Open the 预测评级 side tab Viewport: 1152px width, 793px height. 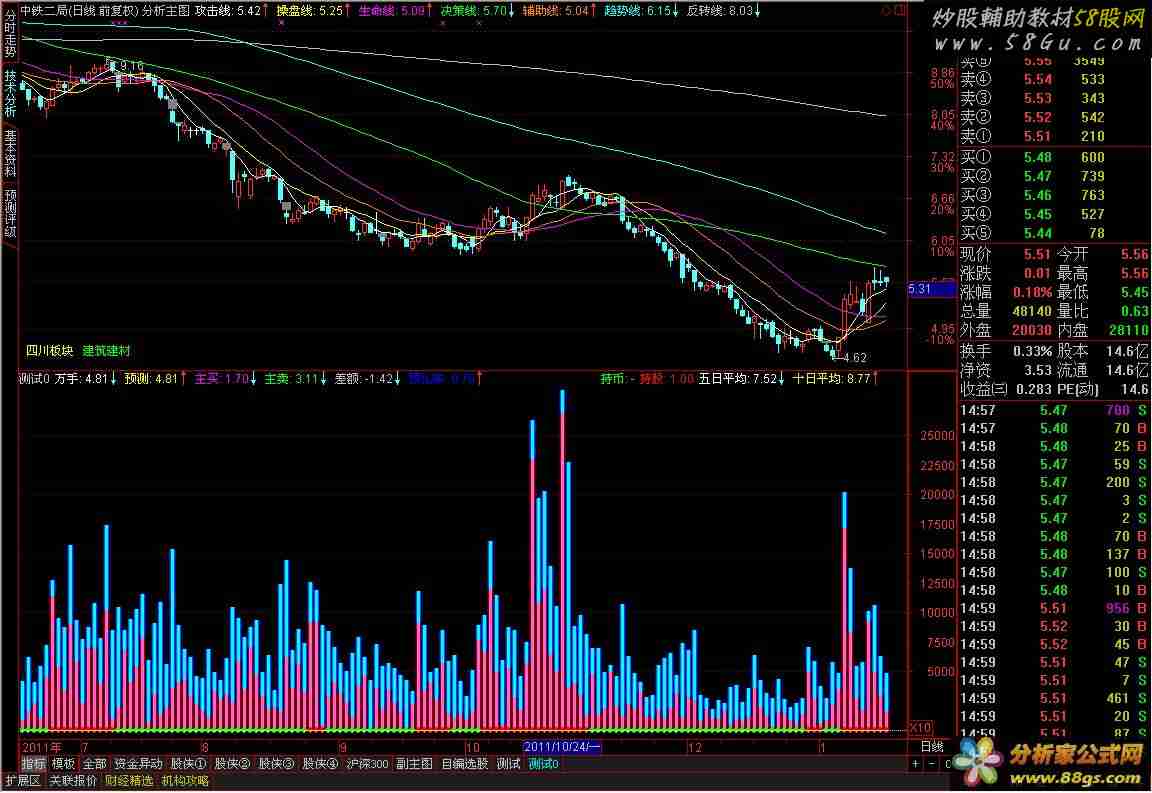coord(10,213)
